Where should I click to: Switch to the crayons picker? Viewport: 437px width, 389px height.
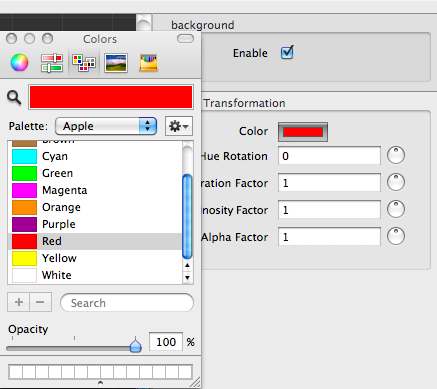[148, 63]
